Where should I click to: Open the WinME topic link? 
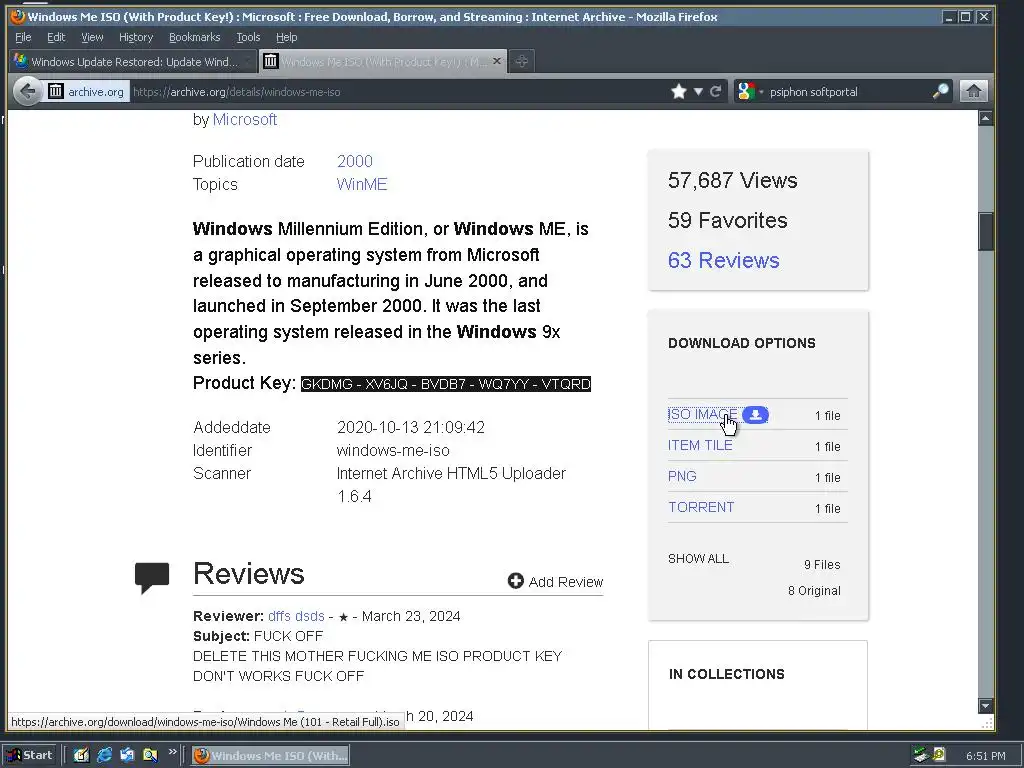(x=362, y=184)
